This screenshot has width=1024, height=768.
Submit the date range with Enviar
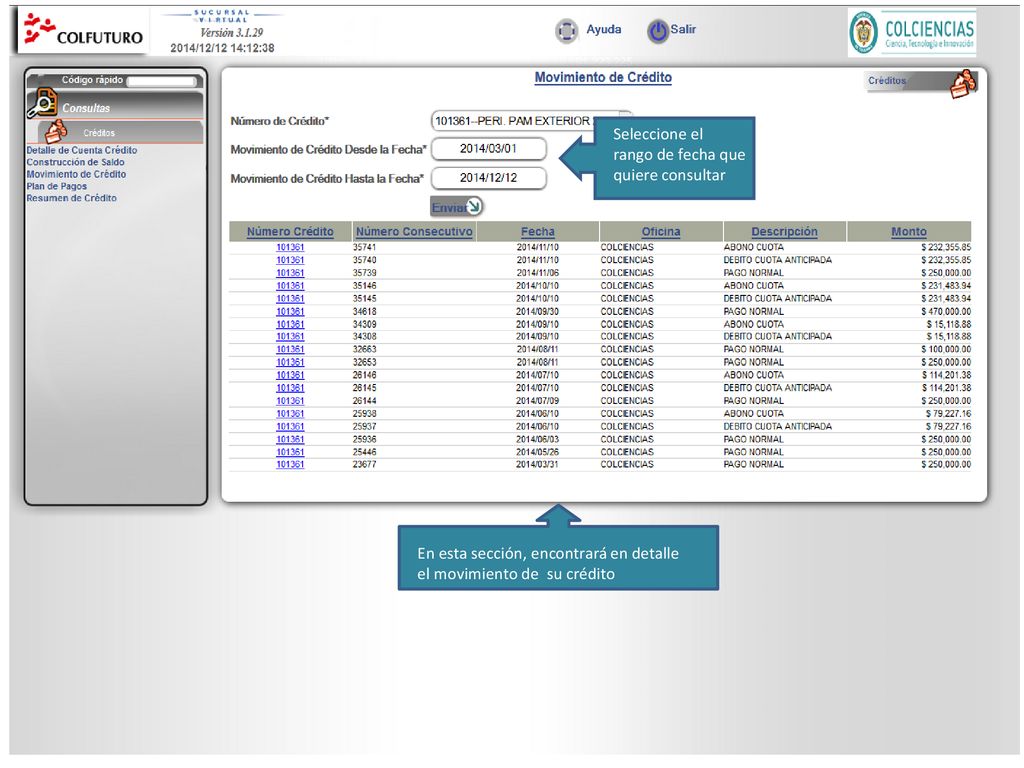click(x=456, y=207)
